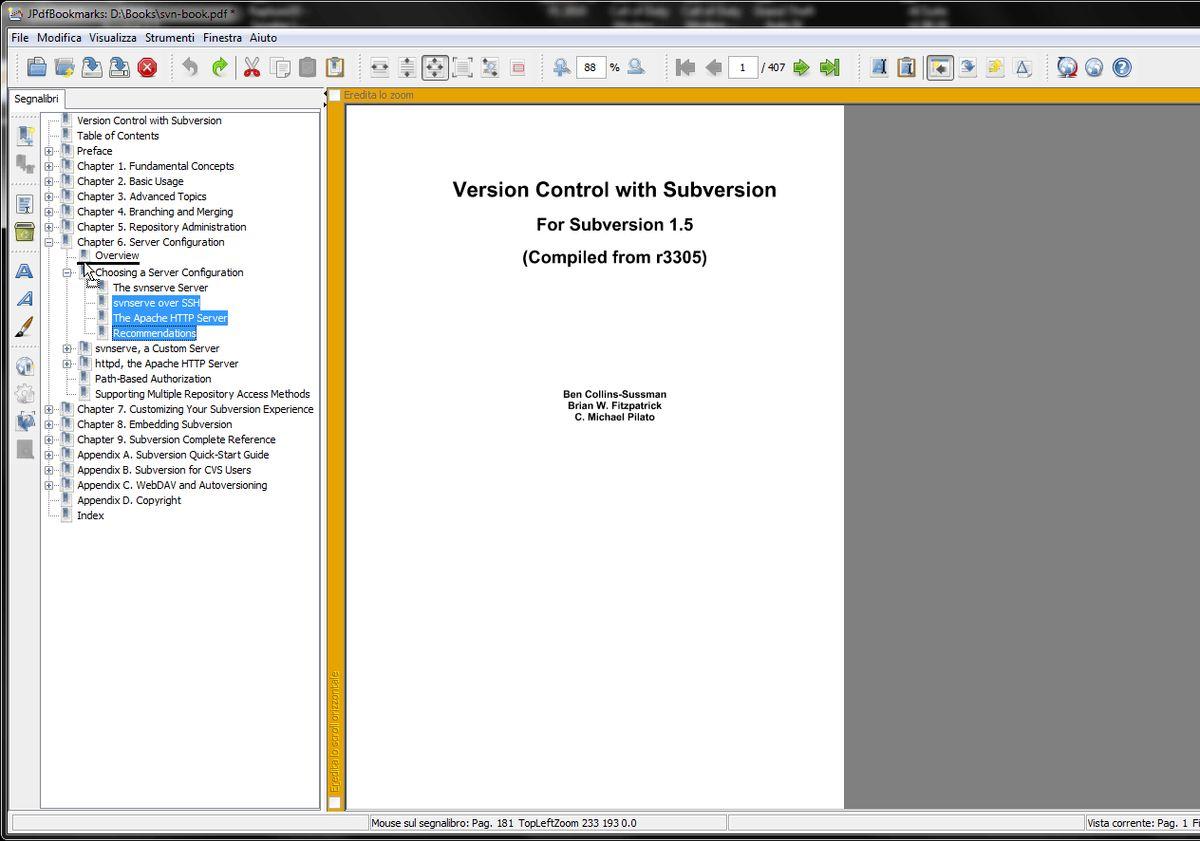Expand Chapter 2. Basic Usage node
This screenshot has width=1200, height=841.
click(49, 181)
